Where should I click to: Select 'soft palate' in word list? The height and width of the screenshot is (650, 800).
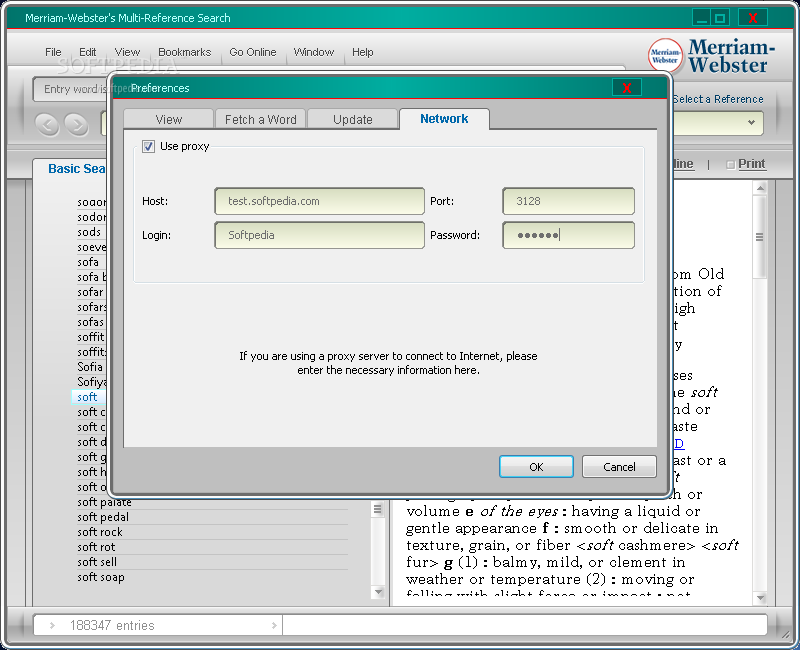pyautogui.click(x=105, y=503)
